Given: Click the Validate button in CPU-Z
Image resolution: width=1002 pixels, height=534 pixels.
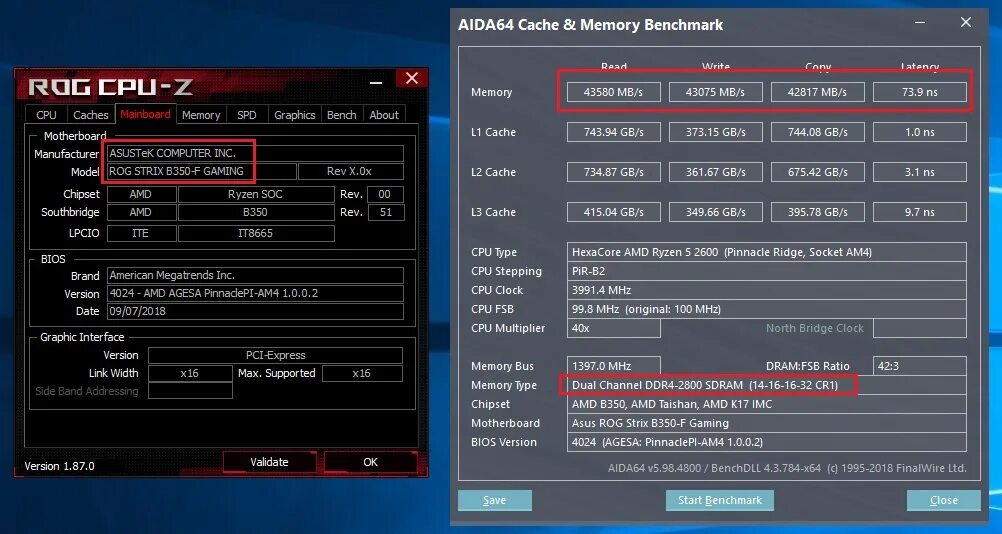Looking at the screenshot, I should point(269,462).
